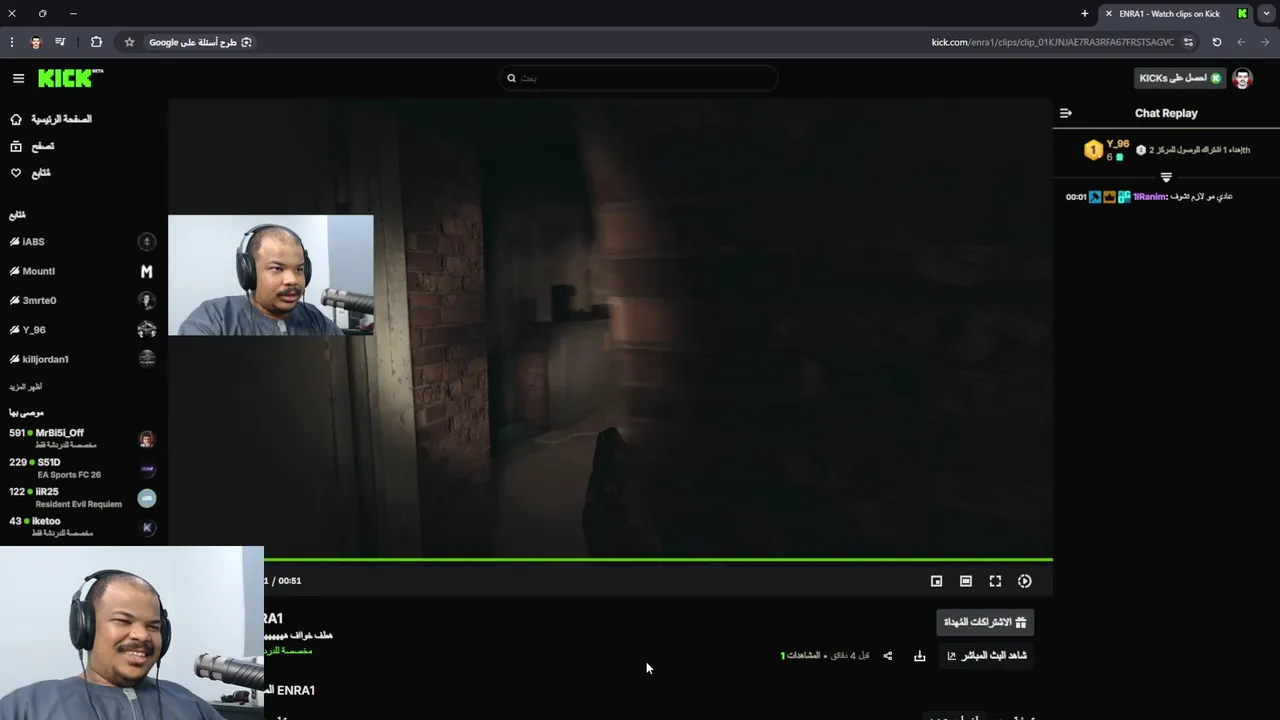Click the S51D channel avatar
Image resolution: width=1280 pixels, height=720 pixels.
coord(147,469)
